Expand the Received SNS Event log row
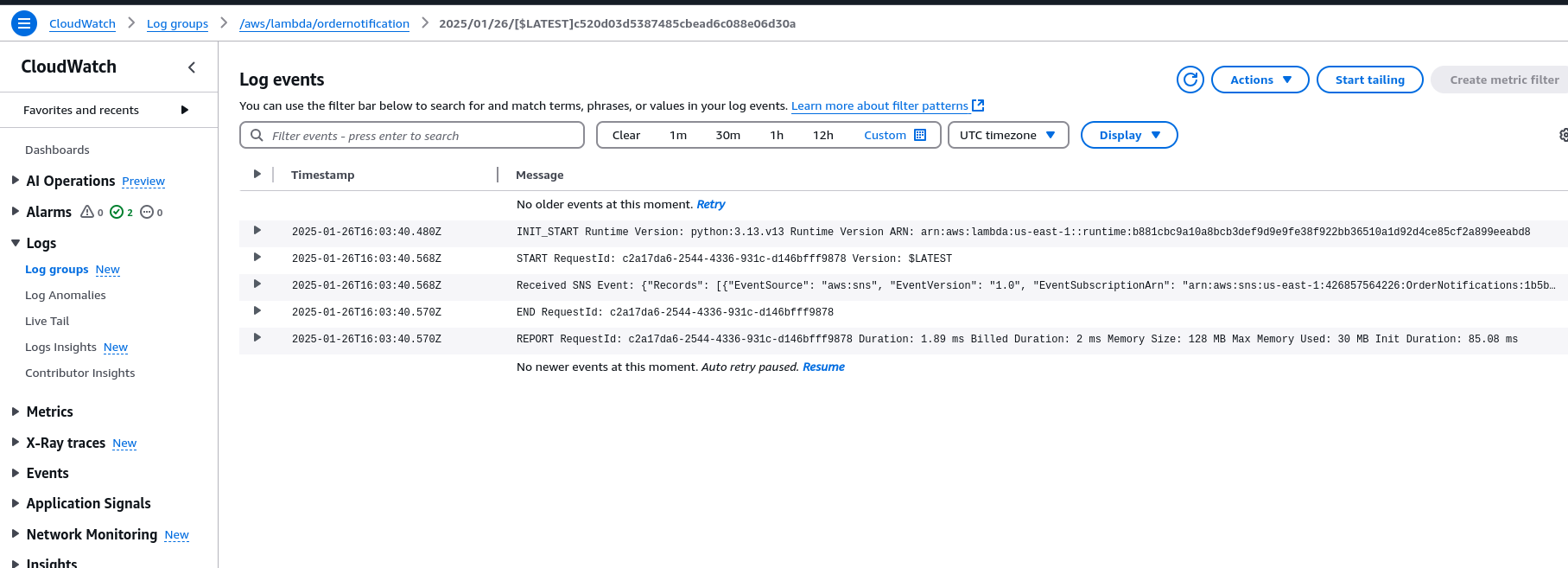The image size is (1568, 568). (257, 284)
